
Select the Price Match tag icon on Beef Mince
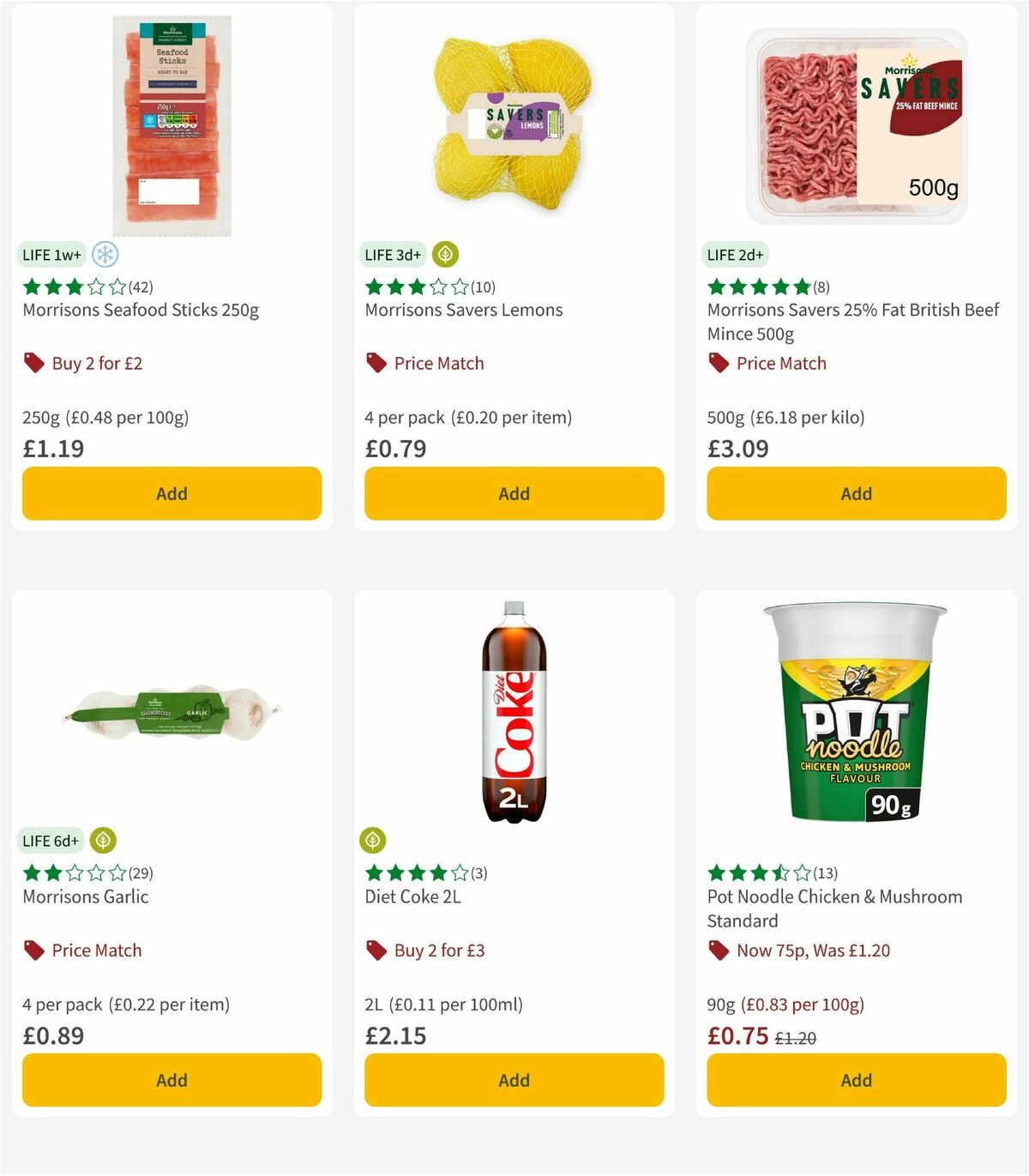tap(718, 363)
